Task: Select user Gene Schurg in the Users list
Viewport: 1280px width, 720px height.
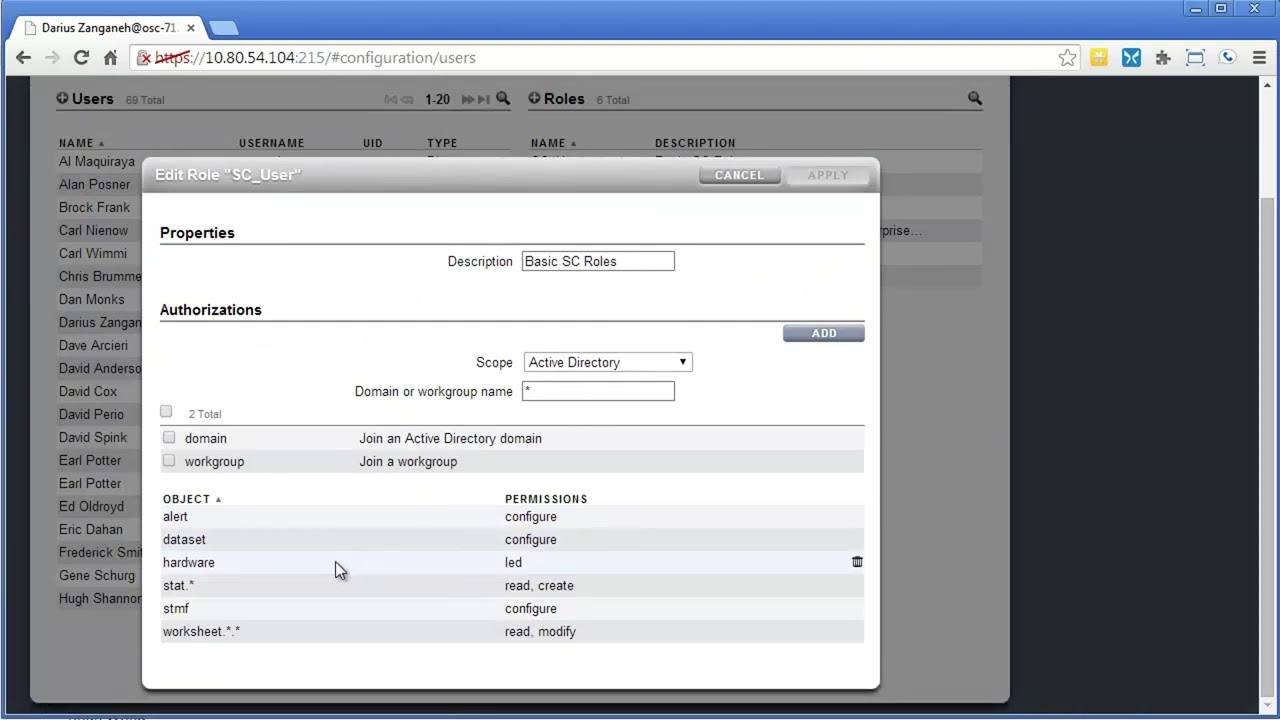Action: tap(97, 575)
